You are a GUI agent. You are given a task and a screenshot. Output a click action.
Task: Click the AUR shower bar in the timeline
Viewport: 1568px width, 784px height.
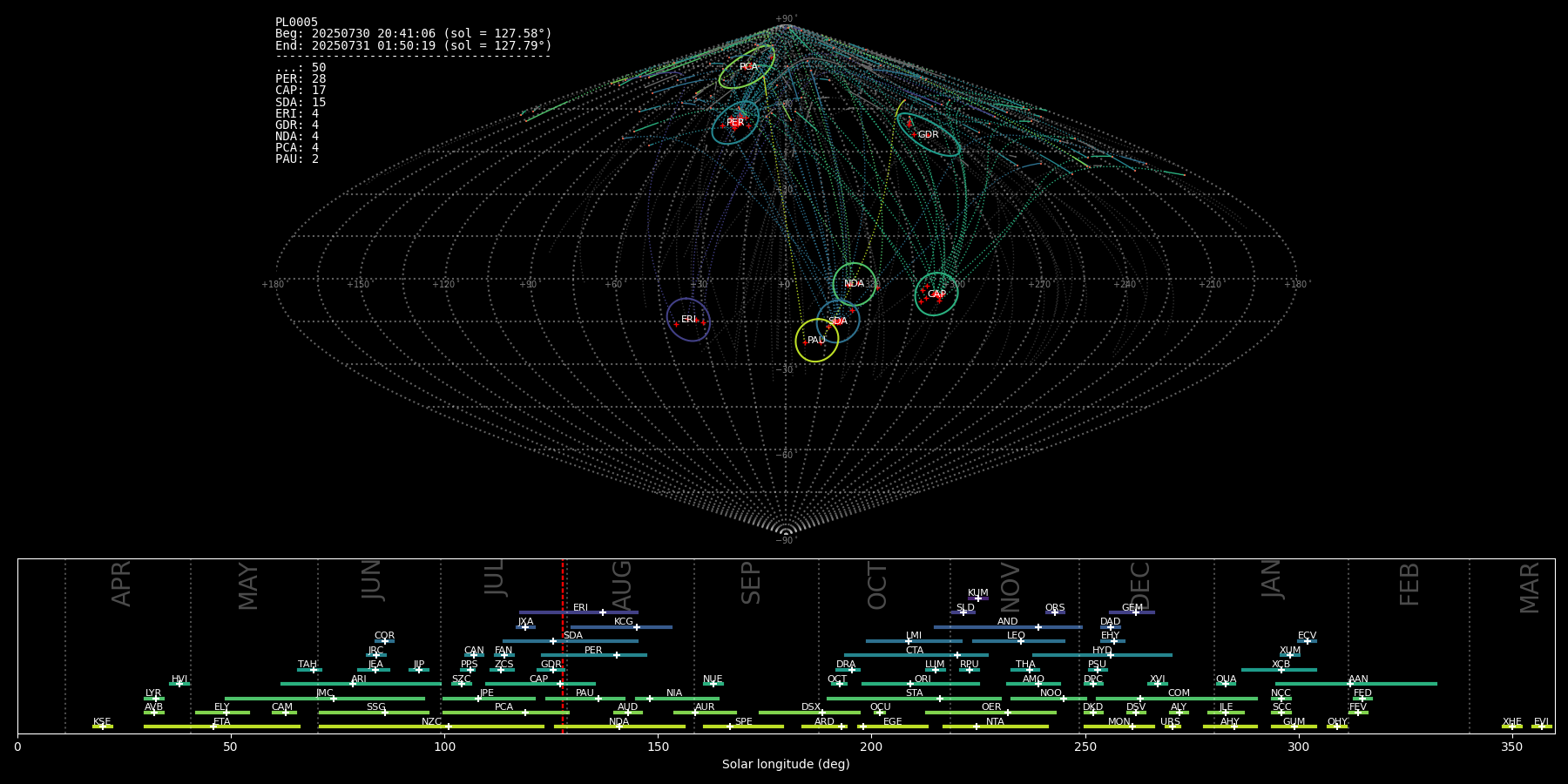tap(705, 713)
